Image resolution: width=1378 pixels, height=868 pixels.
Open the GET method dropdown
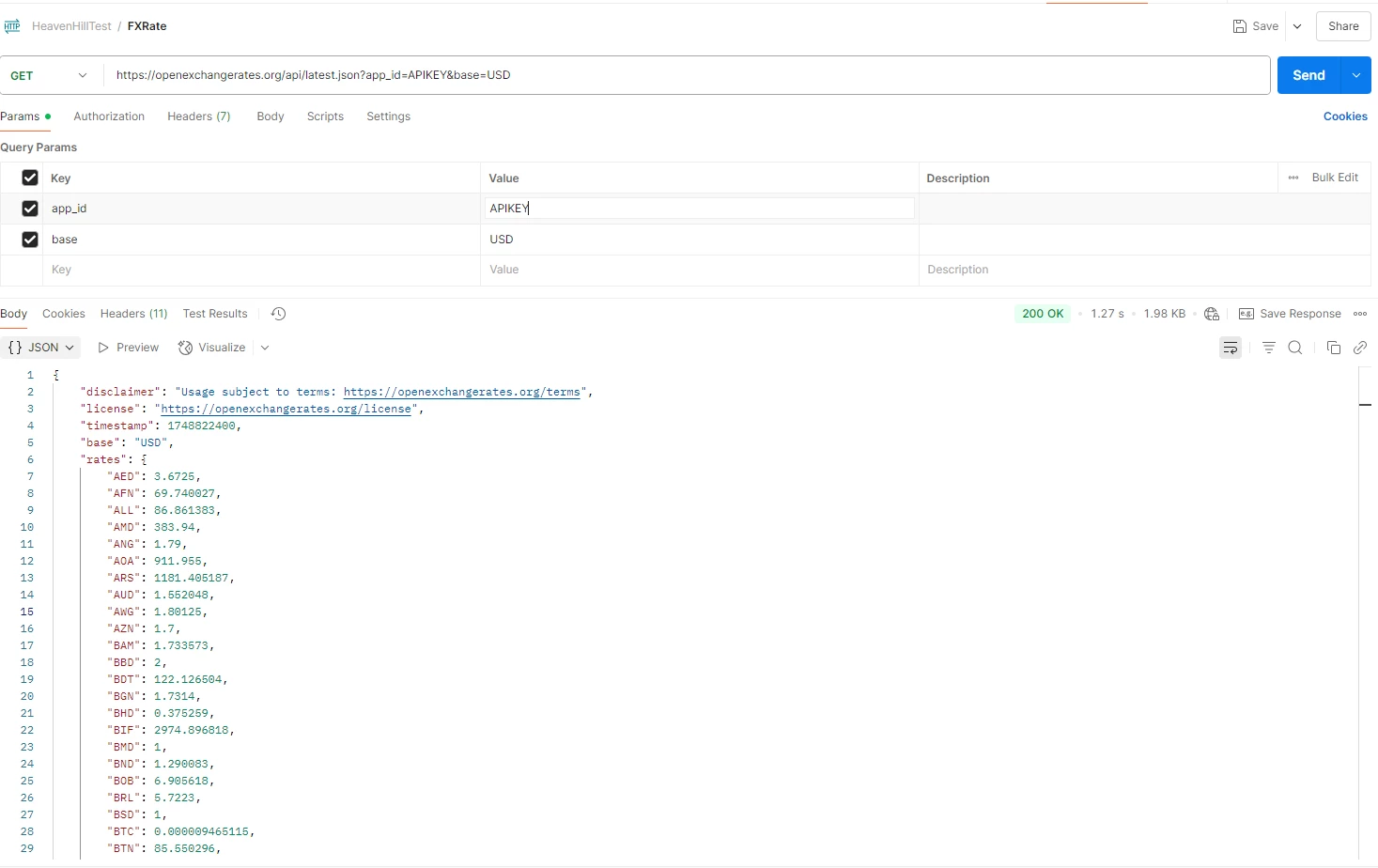[51, 75]
